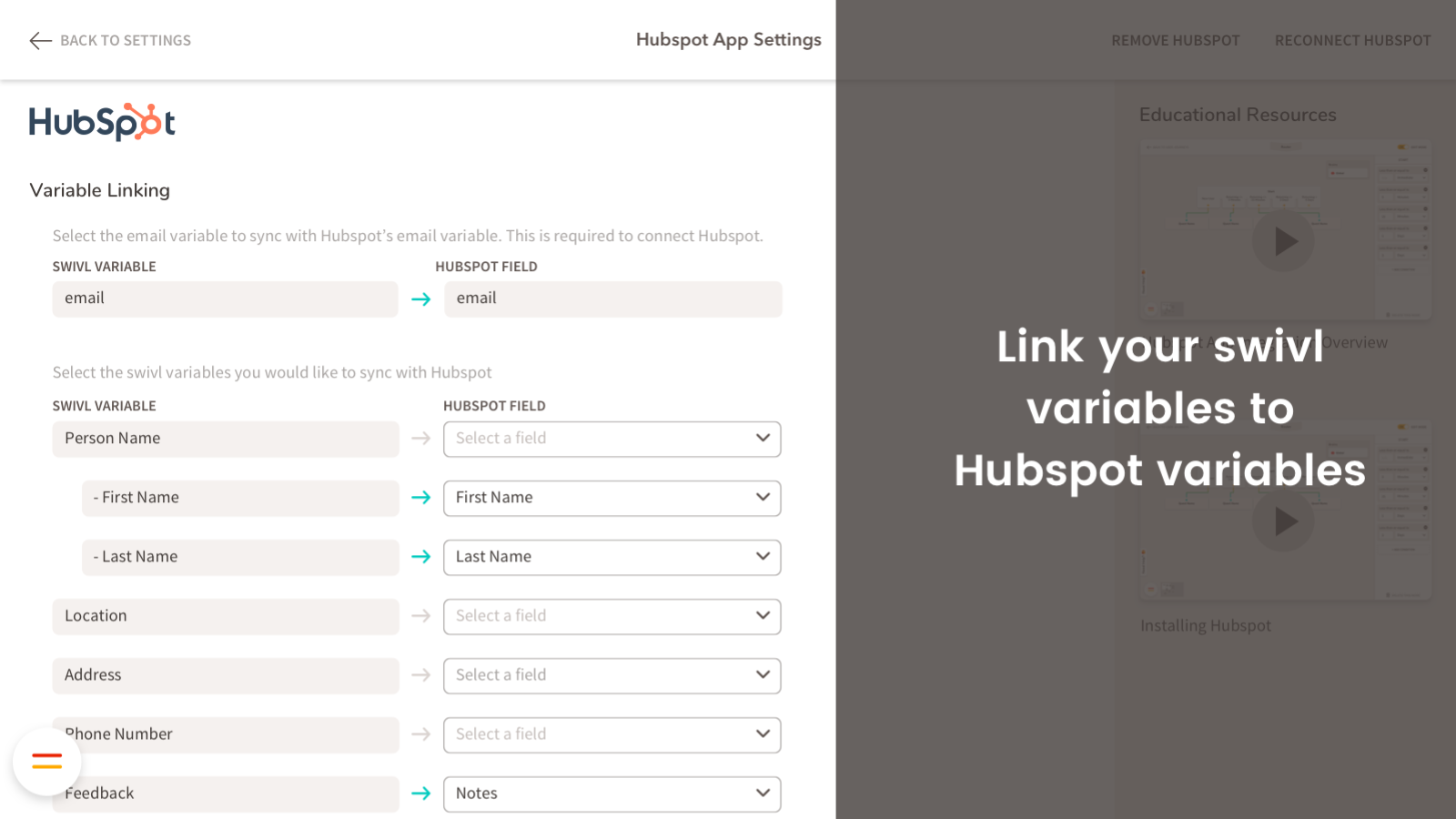Click the teal arrow next to email variable

point(420,299)
